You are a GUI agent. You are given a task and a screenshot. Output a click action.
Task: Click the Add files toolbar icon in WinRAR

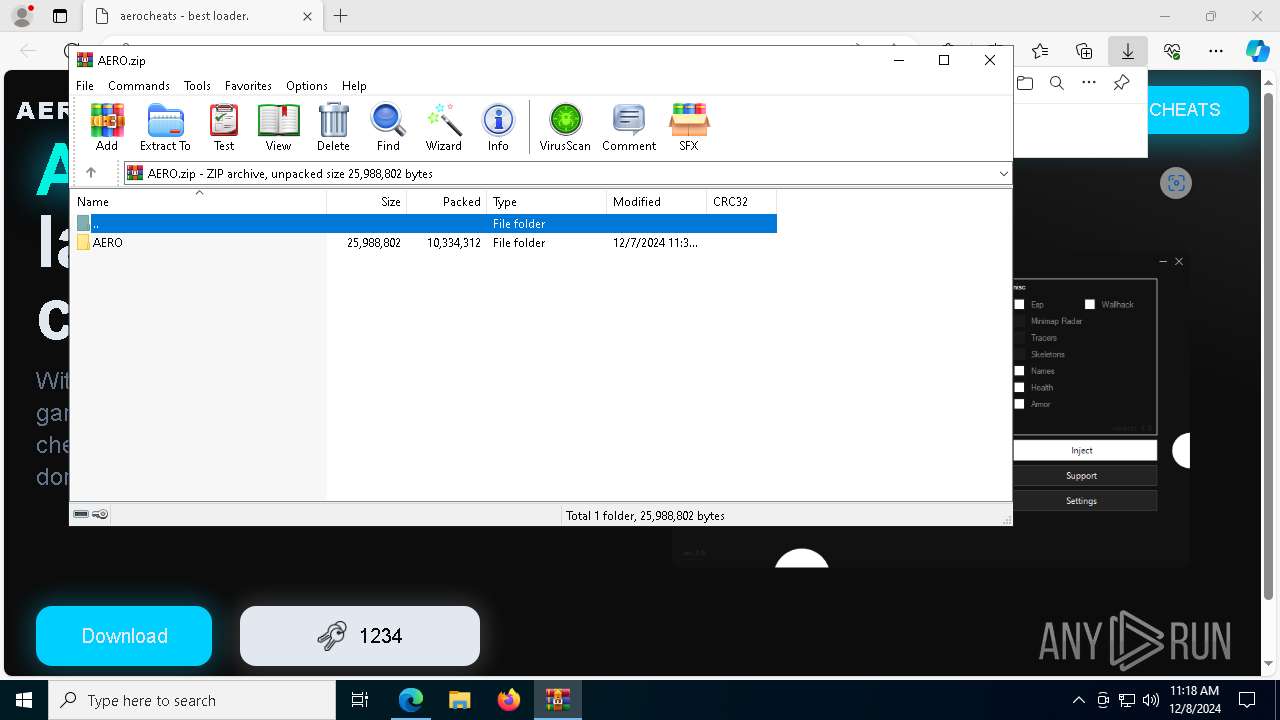(106, 127)
